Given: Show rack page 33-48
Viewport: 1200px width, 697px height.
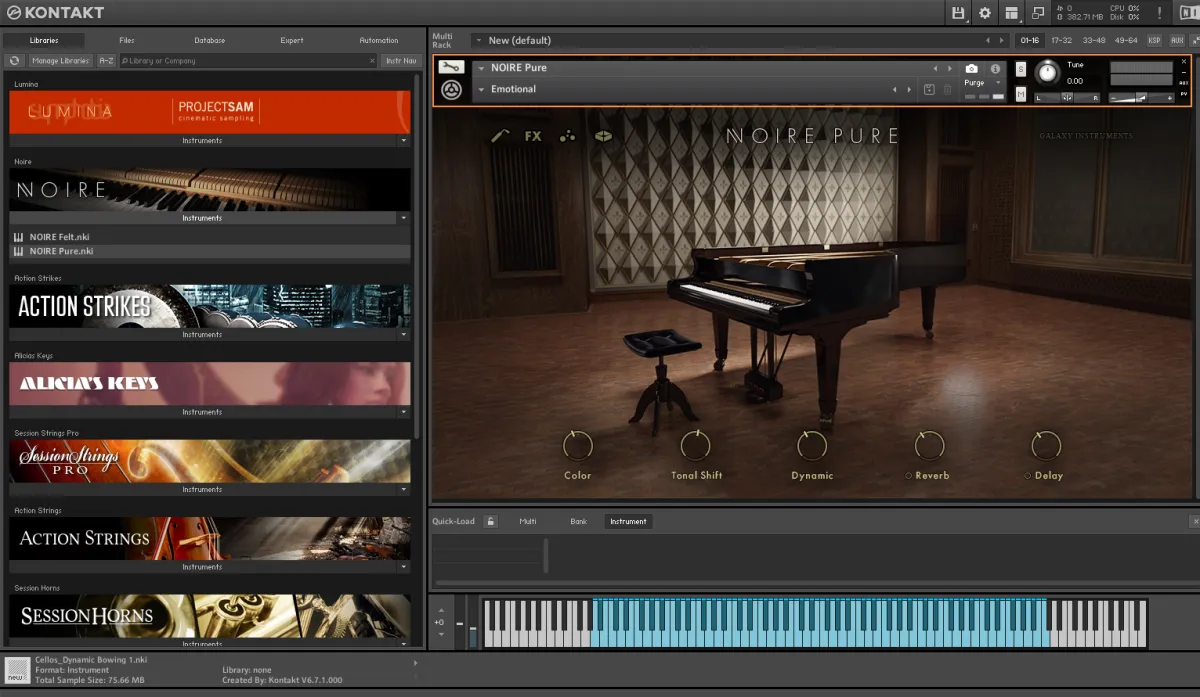Looking at the screenshot, I should tap(1094, 40).
